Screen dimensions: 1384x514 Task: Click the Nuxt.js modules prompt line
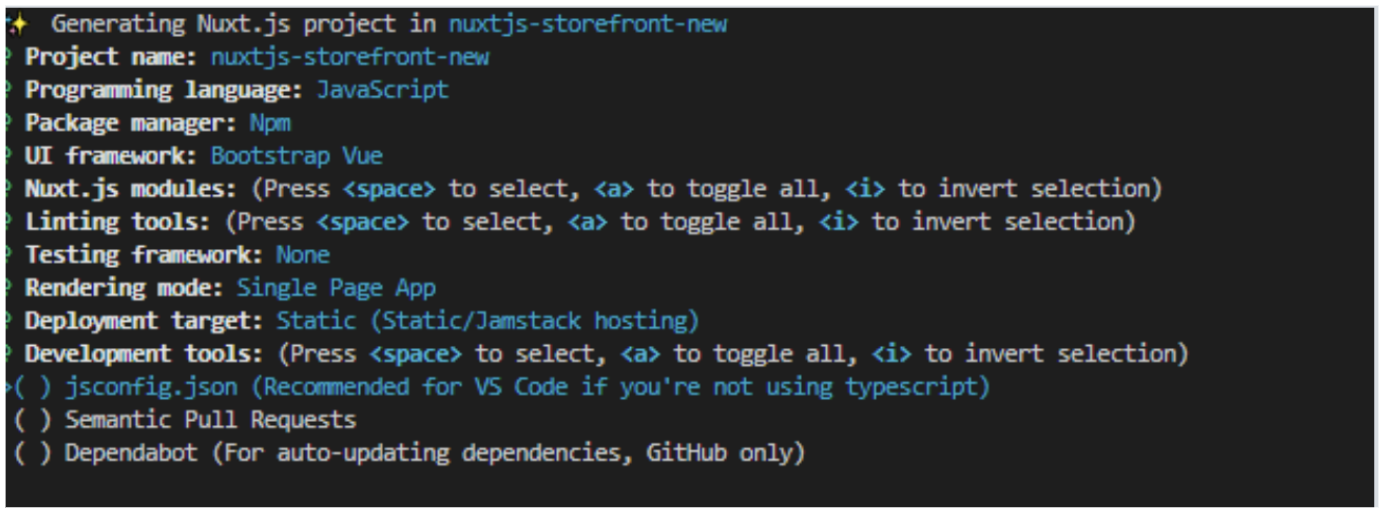[x=593, y=189]
